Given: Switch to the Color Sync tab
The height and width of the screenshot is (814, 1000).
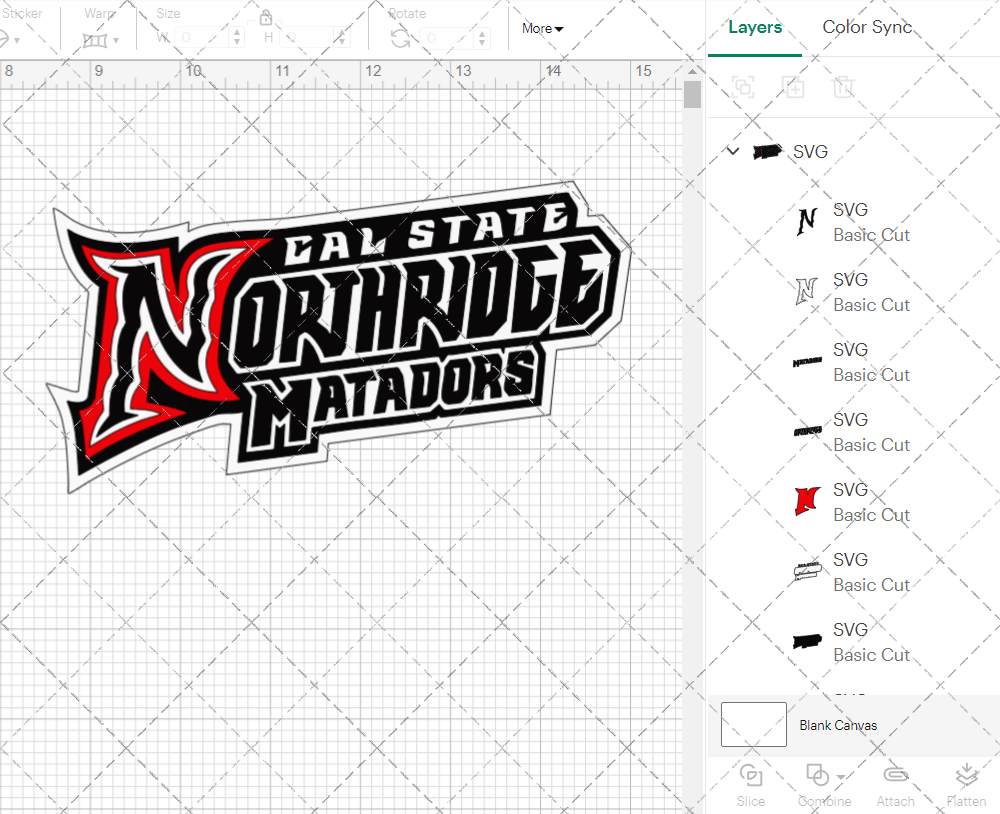Looking at the screenshot, I should (x=866, y=27).
